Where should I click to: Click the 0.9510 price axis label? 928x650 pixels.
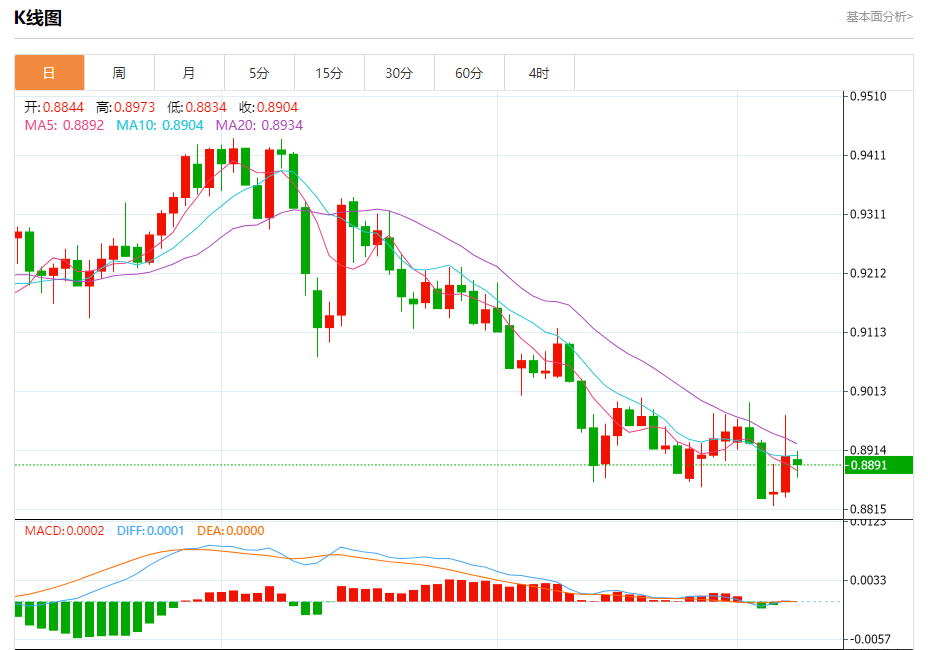click(x=868, y=96)
